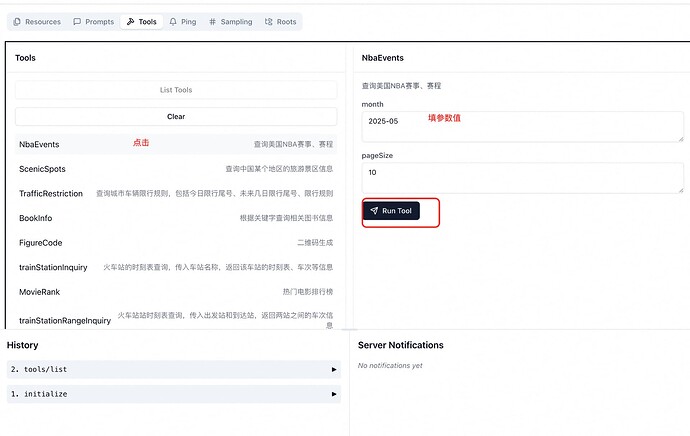
Task: Select the NbaEvents tool row
Action: (x=176, y=144)
